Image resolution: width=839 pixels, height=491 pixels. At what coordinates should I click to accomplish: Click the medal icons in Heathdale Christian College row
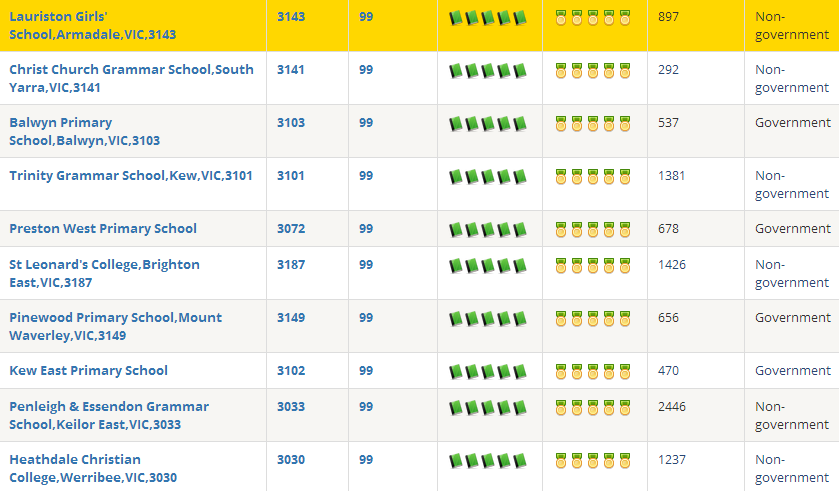tap(593, 461)
